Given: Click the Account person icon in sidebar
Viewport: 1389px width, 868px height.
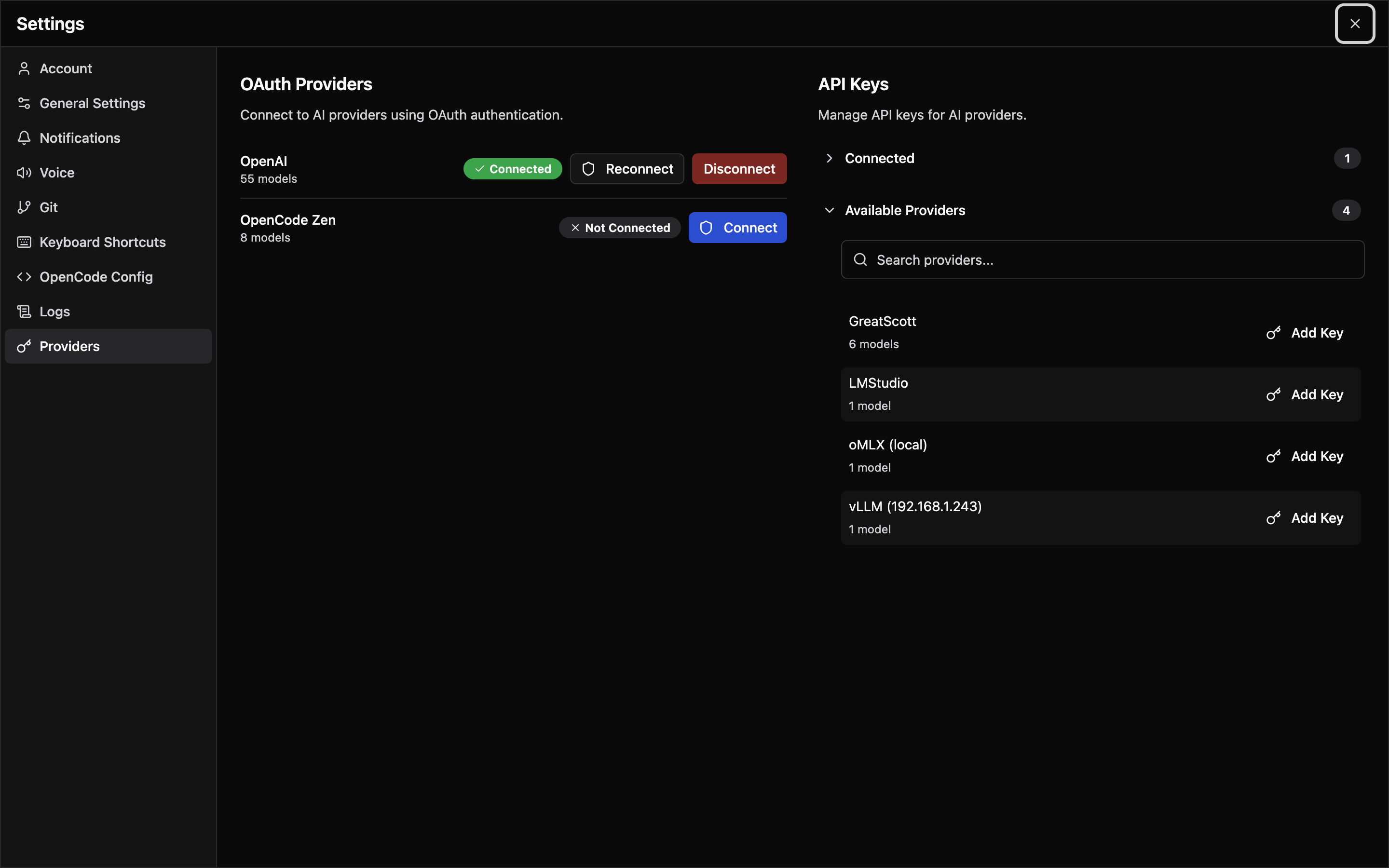Looking at the screenshot, I should 24,68.
